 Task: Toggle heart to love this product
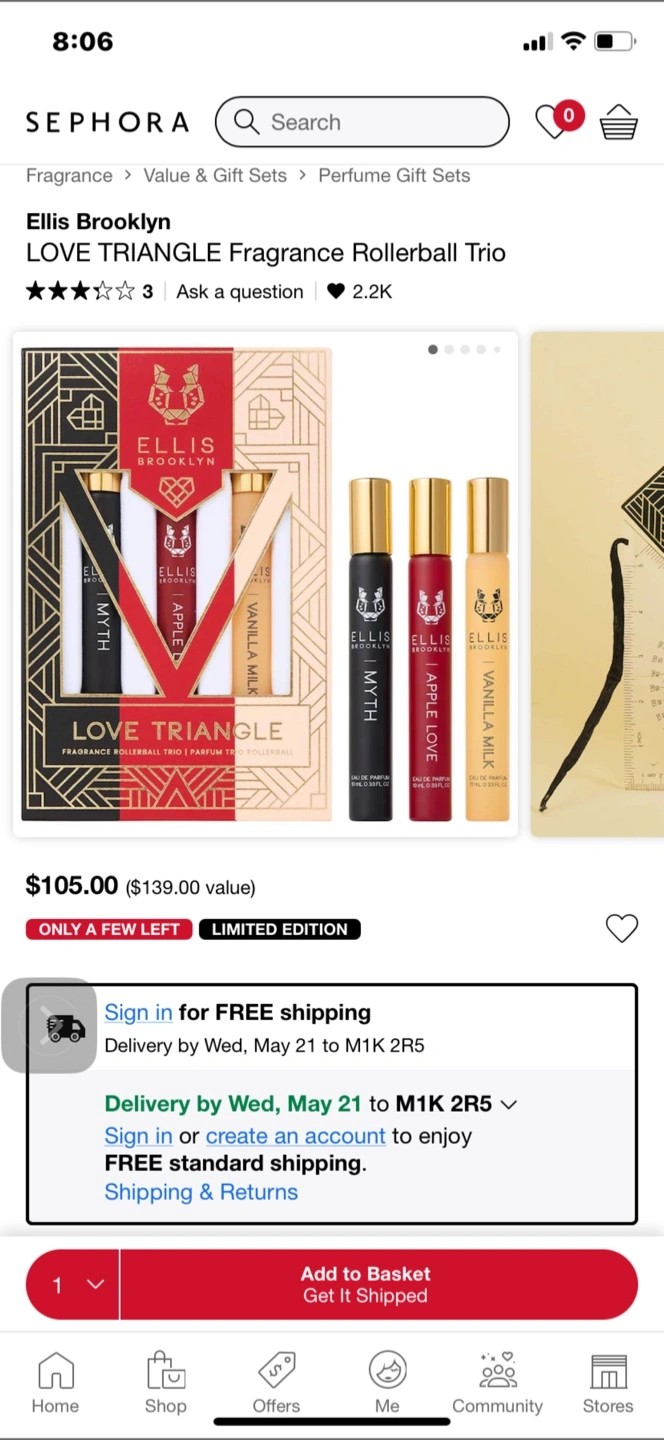coord(621,928)
